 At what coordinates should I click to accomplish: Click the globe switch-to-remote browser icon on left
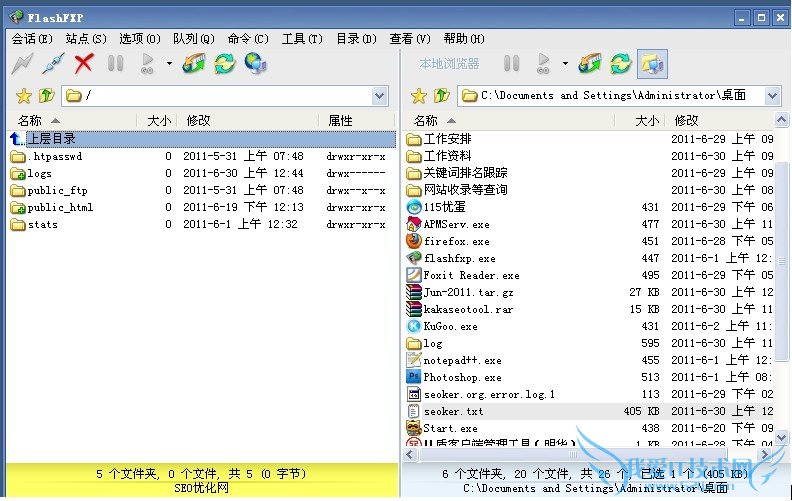(x=256, y=64)
